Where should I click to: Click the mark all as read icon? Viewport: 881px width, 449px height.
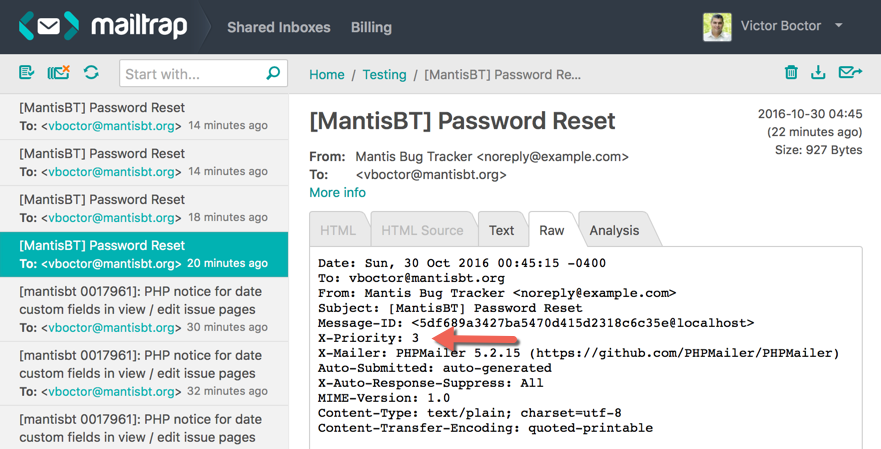tap(27, 73)
